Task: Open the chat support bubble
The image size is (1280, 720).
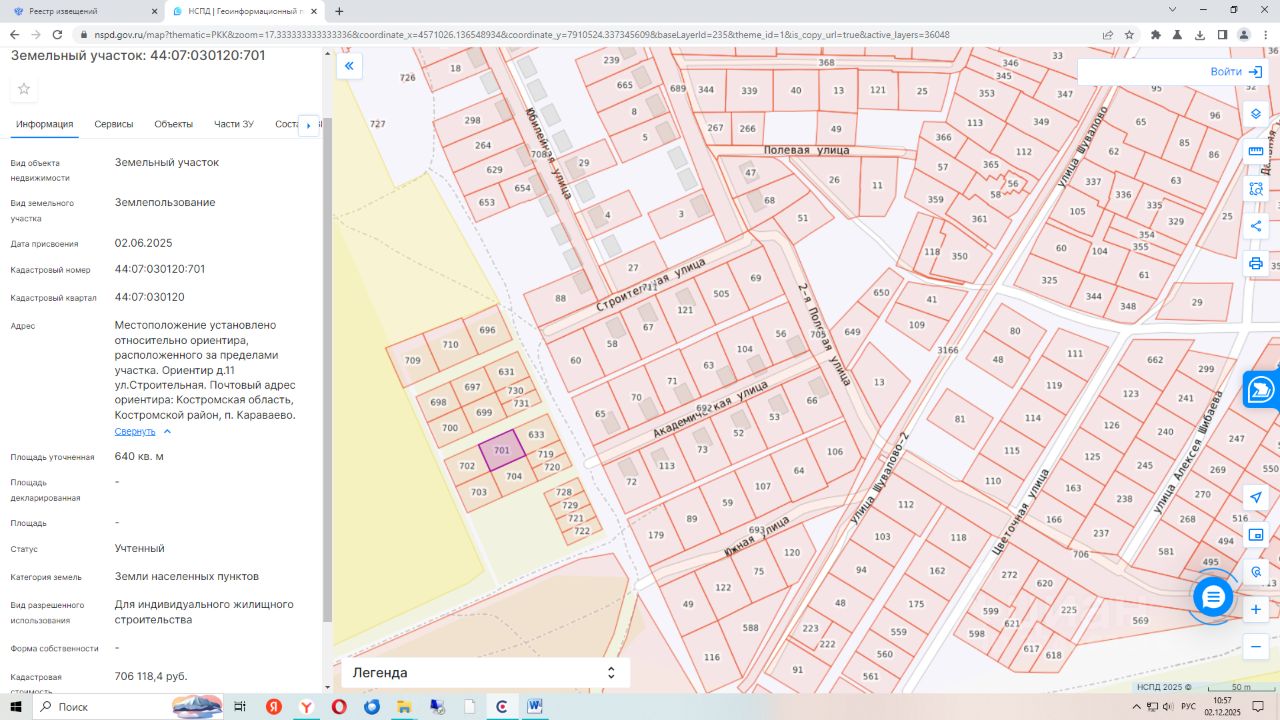Action: [x=1213, y=597]
